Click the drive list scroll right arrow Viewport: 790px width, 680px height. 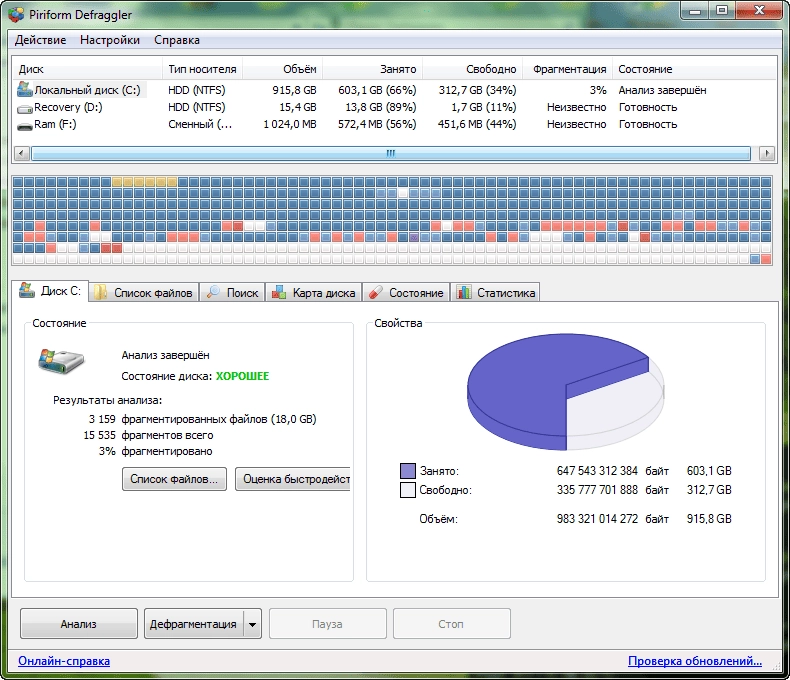point(767,153)
